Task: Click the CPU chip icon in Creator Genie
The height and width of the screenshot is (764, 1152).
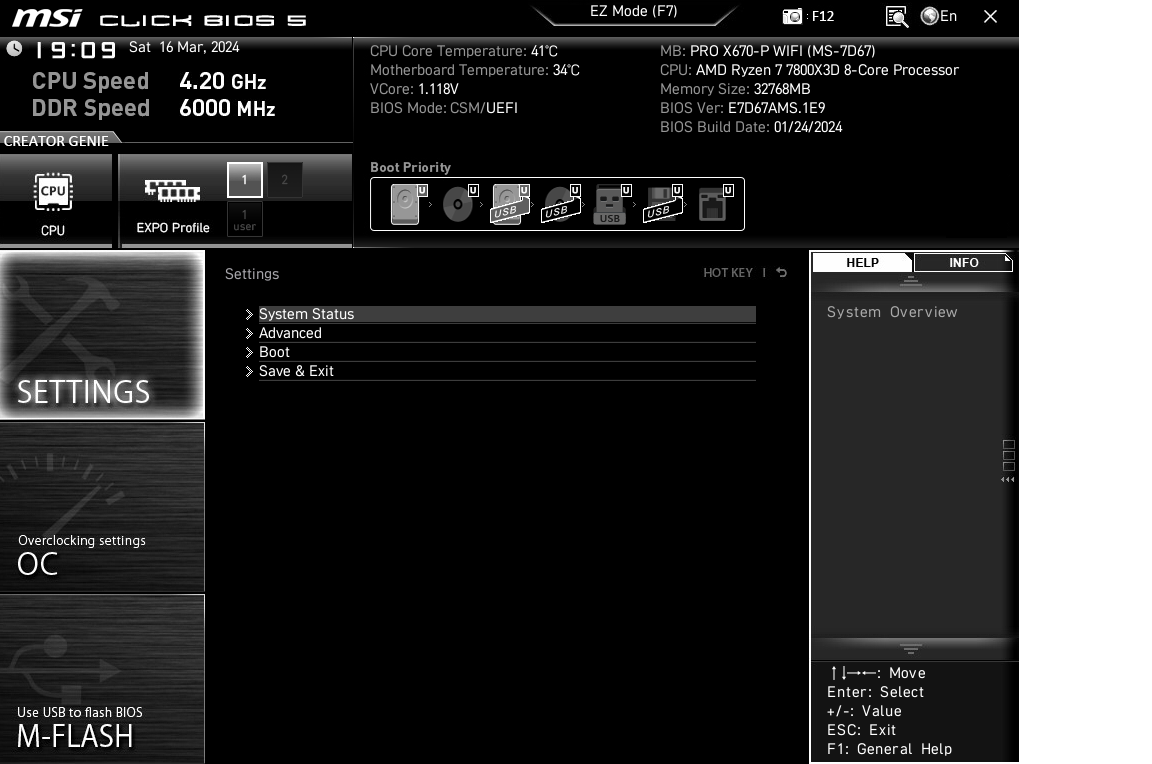Action: [53, 192]
